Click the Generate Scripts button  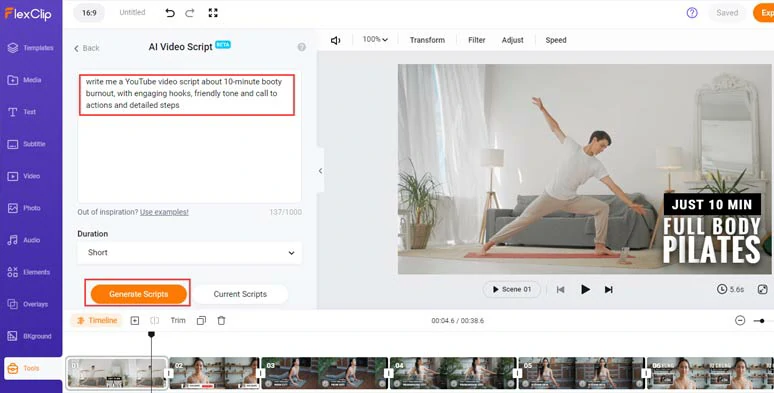139,294
